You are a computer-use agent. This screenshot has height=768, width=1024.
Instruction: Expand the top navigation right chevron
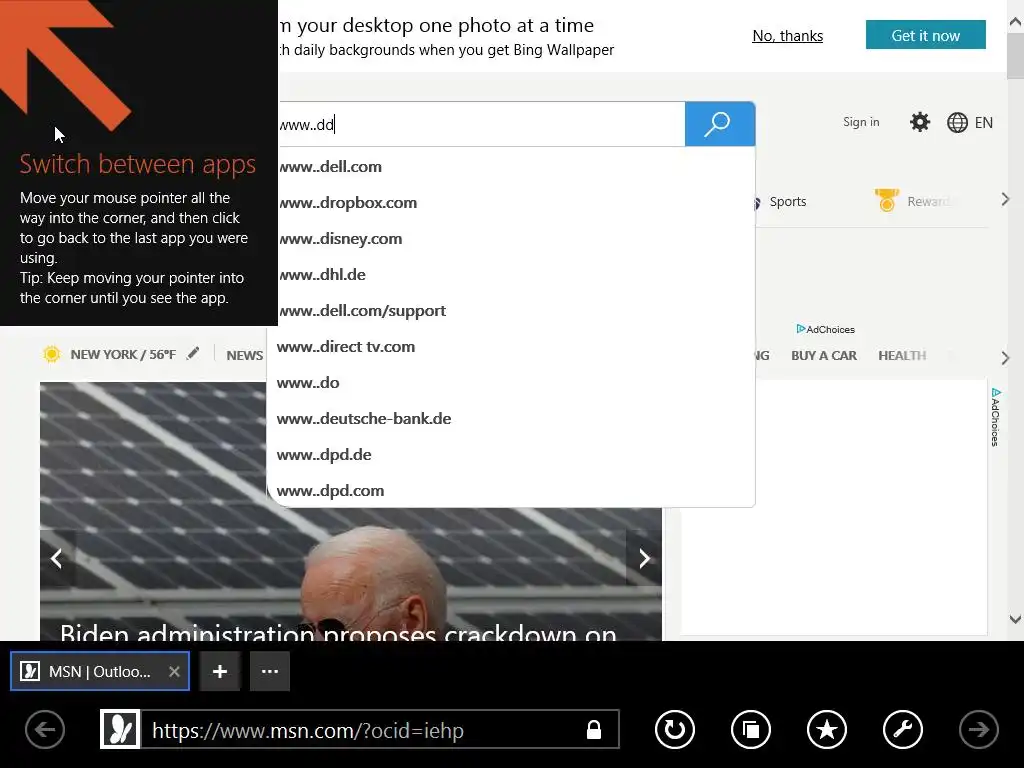point(1005,200)
